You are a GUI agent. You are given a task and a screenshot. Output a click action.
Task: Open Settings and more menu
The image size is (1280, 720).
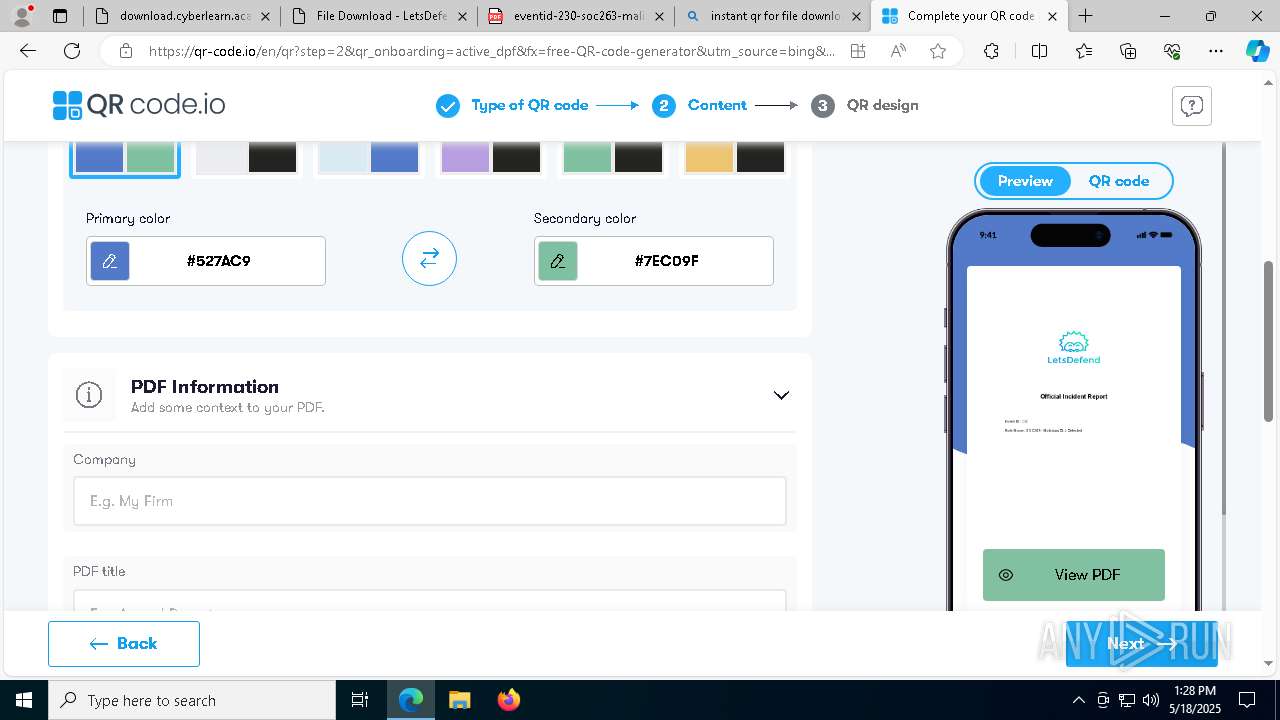(1216, 51)
